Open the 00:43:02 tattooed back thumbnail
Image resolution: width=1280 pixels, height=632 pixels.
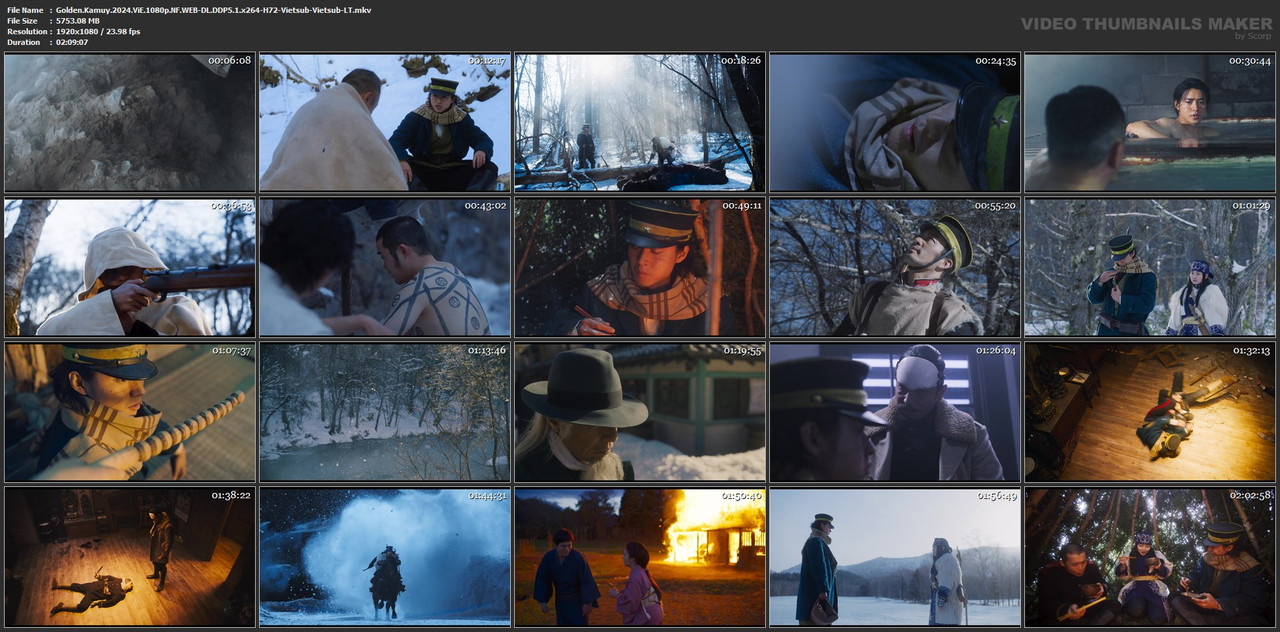[385, 267]
